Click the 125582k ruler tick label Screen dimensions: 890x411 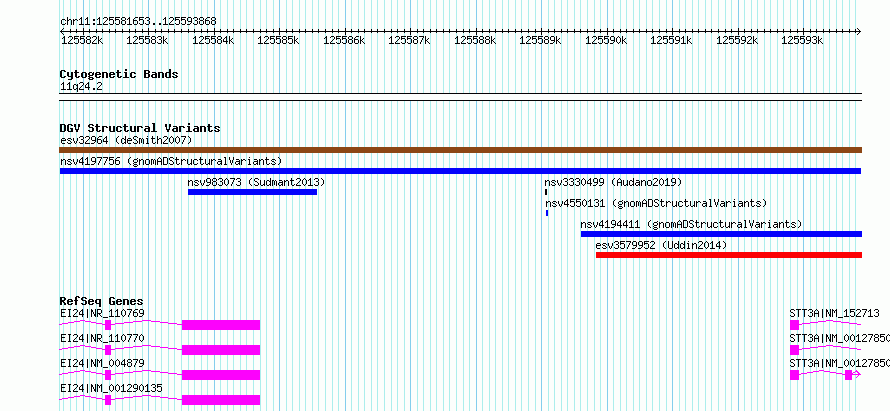pos(82,40)
